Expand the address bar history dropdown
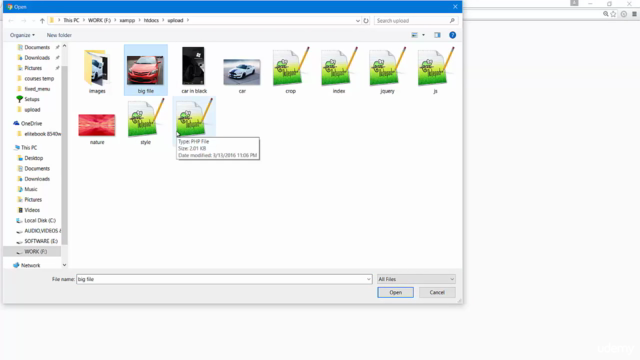Image resolution: width=640 pixels, height=360 pixels. coord(358,20)
